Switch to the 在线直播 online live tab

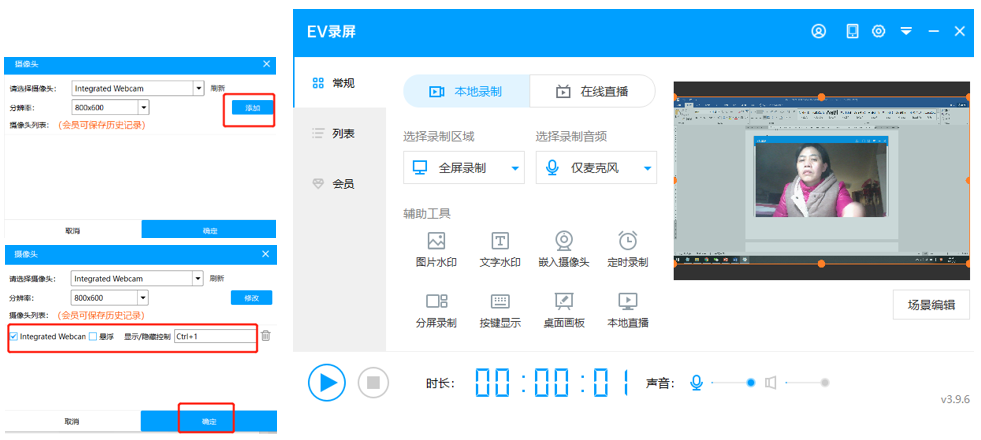click(592, 92)
